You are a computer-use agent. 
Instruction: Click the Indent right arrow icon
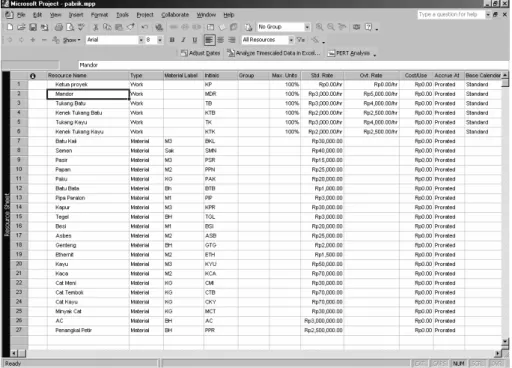(x=21, y=40)
